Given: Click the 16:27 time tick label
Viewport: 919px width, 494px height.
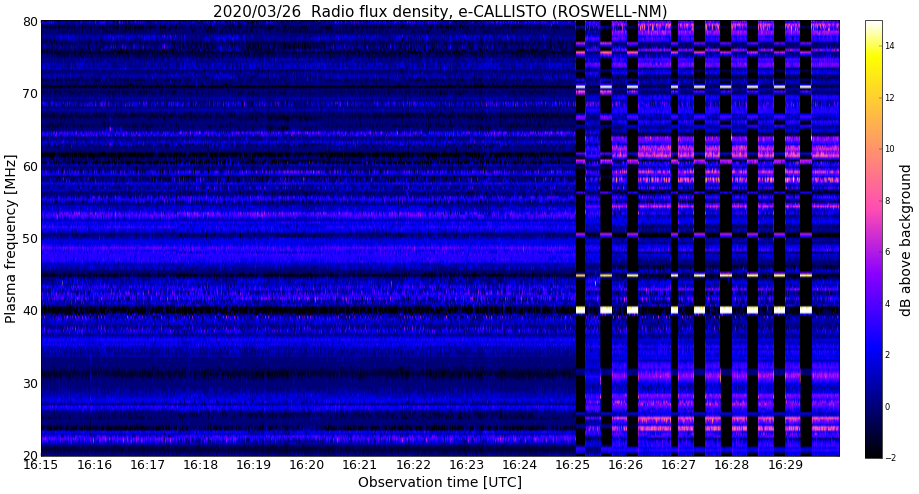Looking at the screenshot, I should (679, 465).
